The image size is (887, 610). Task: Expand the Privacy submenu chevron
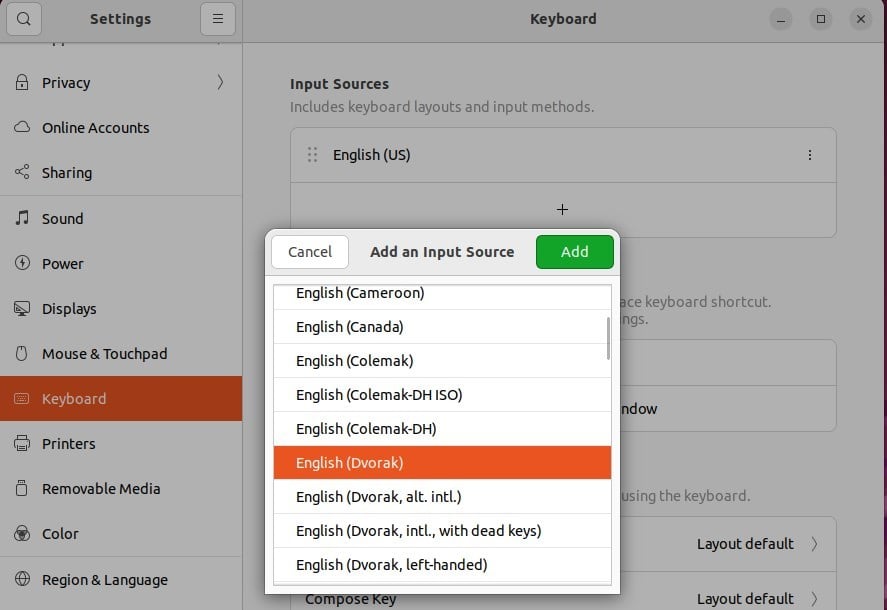[x=220, y=83]
